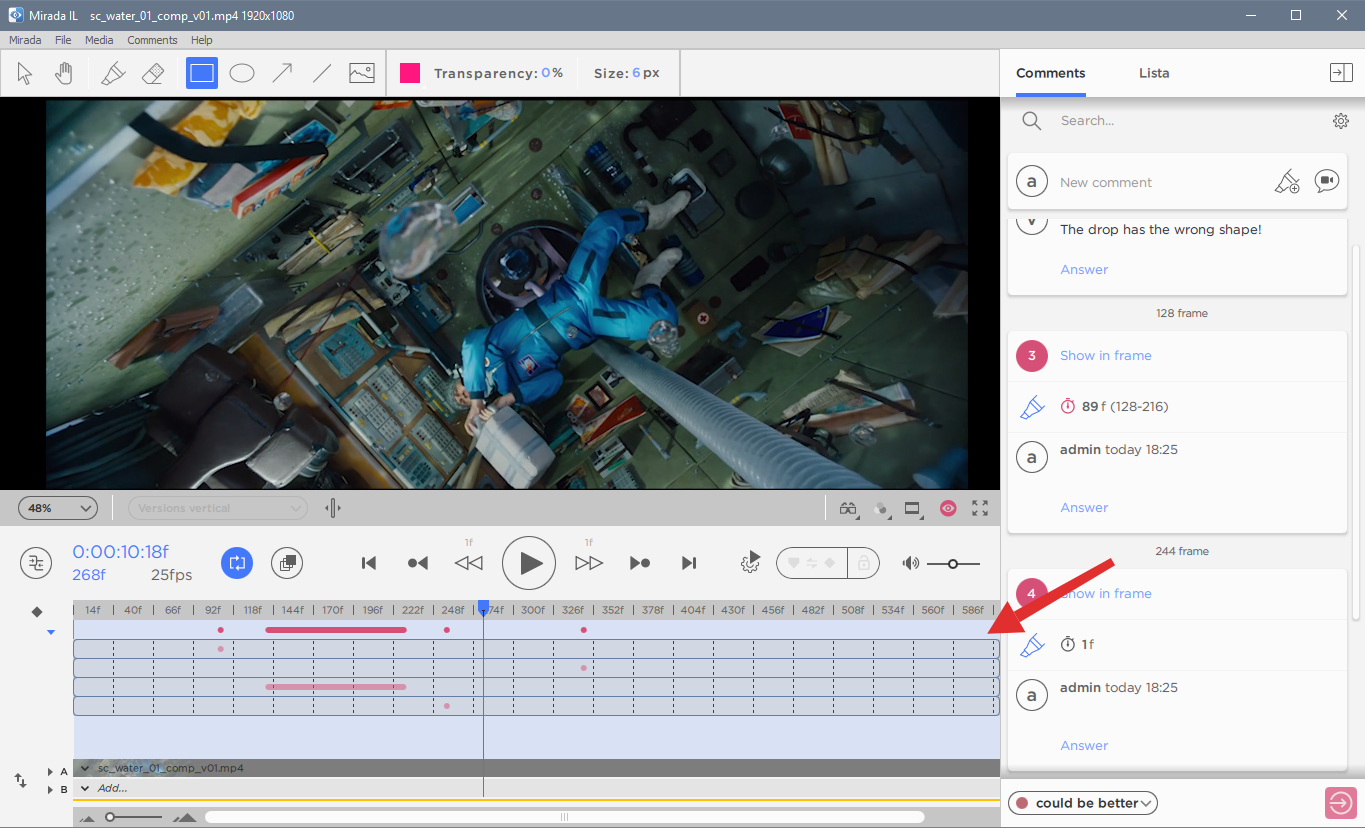Switch to the Comments tab
Screen dimensions: 1365x828
pyautogui.click(x=1050, y=73)
